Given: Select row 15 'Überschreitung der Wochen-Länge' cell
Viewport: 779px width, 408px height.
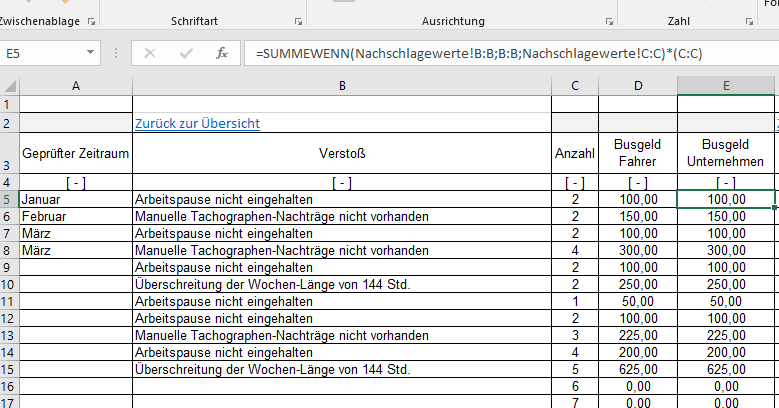Looking at the screenshot, I should click(x=342, y=369).
